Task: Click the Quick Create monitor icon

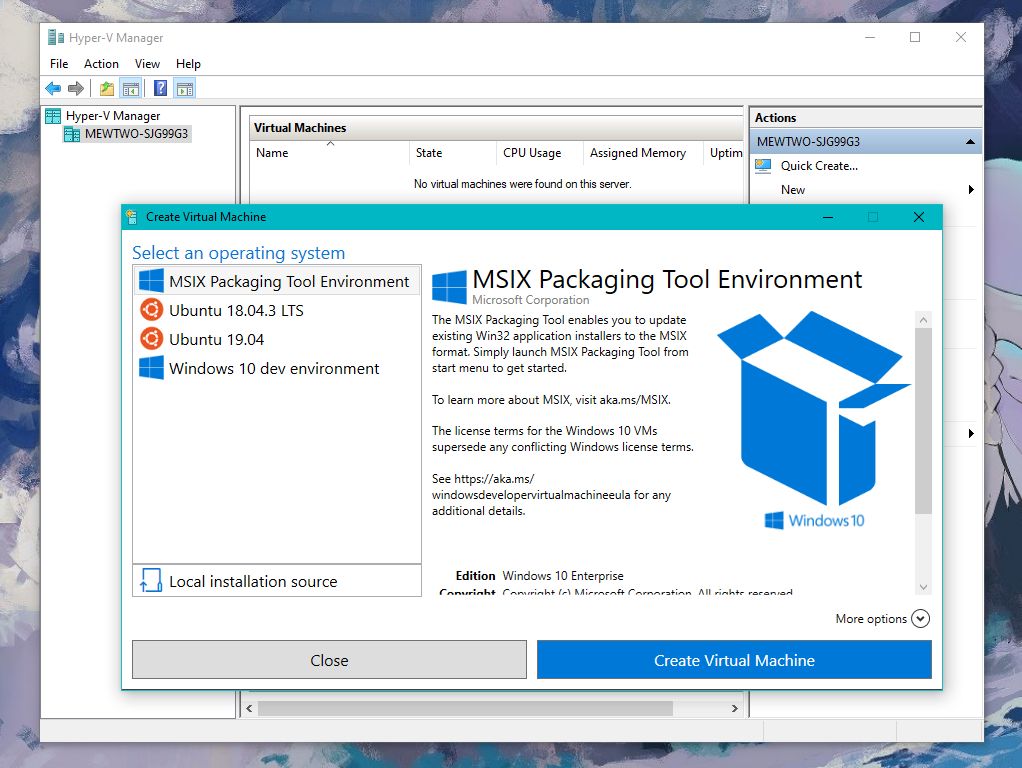Action: pyautogui.click(x=763, y=166)
